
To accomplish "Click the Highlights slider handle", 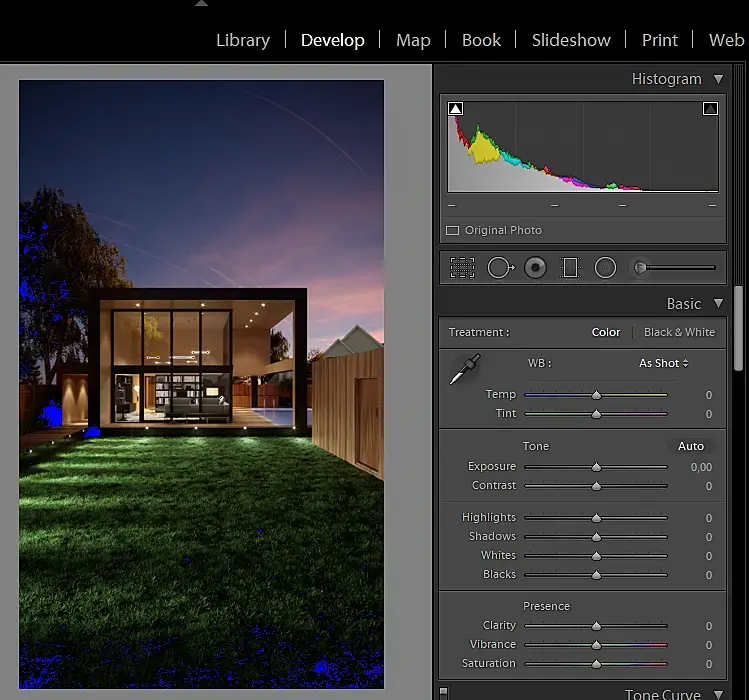I will (596, 518).
